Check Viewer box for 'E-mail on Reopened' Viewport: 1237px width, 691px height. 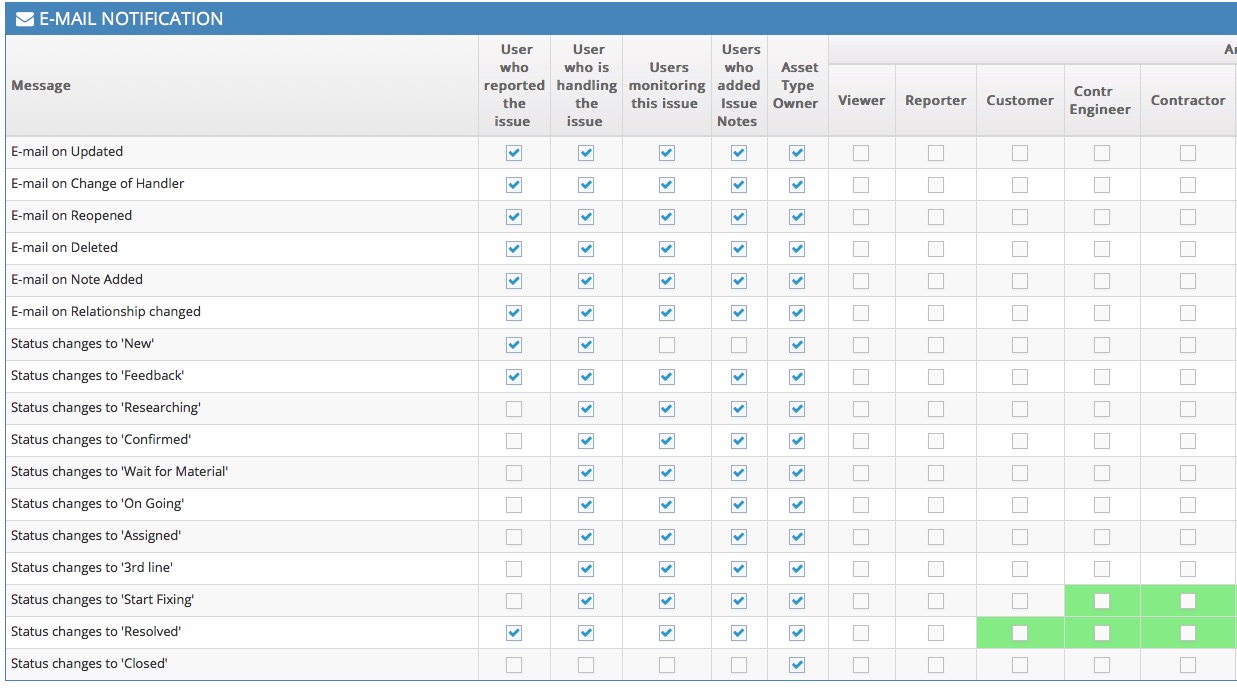click(861, 217)
